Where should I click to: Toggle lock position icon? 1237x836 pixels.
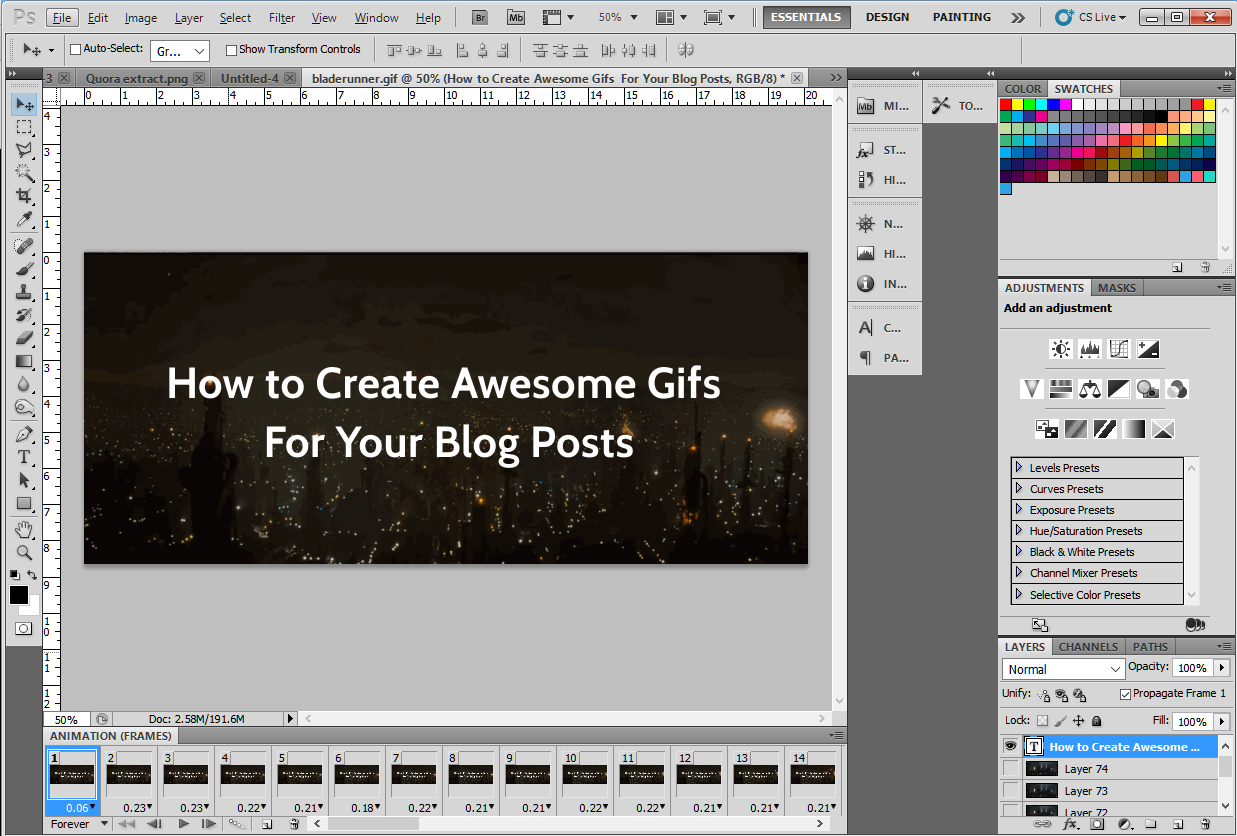pyautogui.click(x=1079, y=720)
